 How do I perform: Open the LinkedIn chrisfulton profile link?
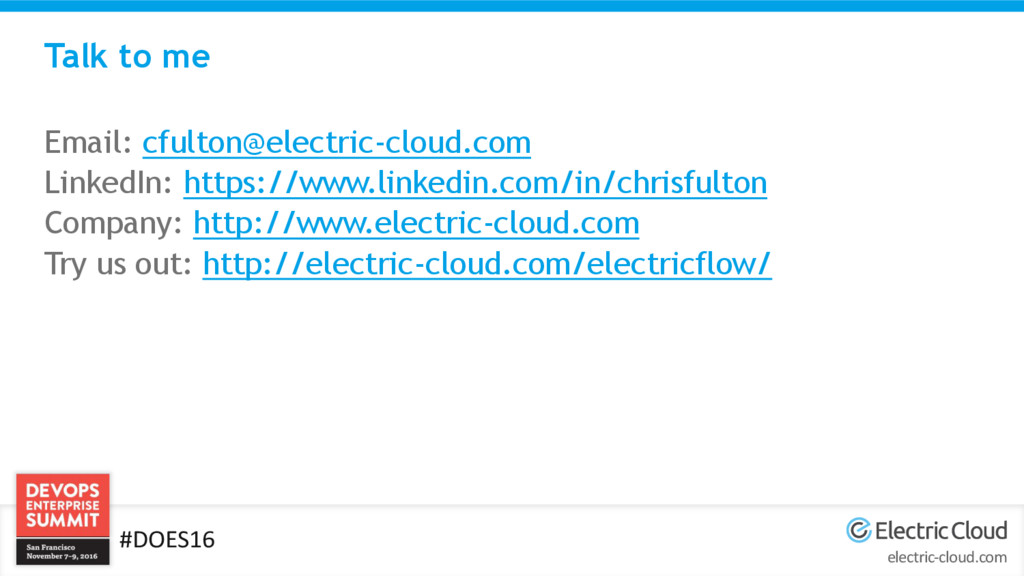coord(475,183)
